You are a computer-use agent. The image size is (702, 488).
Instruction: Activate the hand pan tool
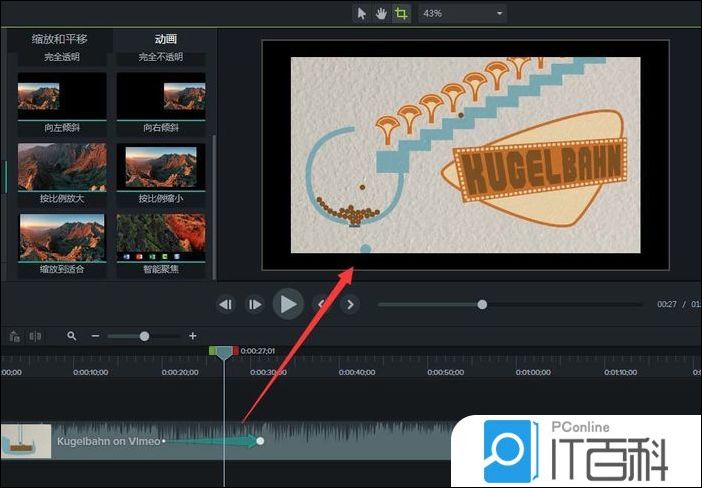381,14
